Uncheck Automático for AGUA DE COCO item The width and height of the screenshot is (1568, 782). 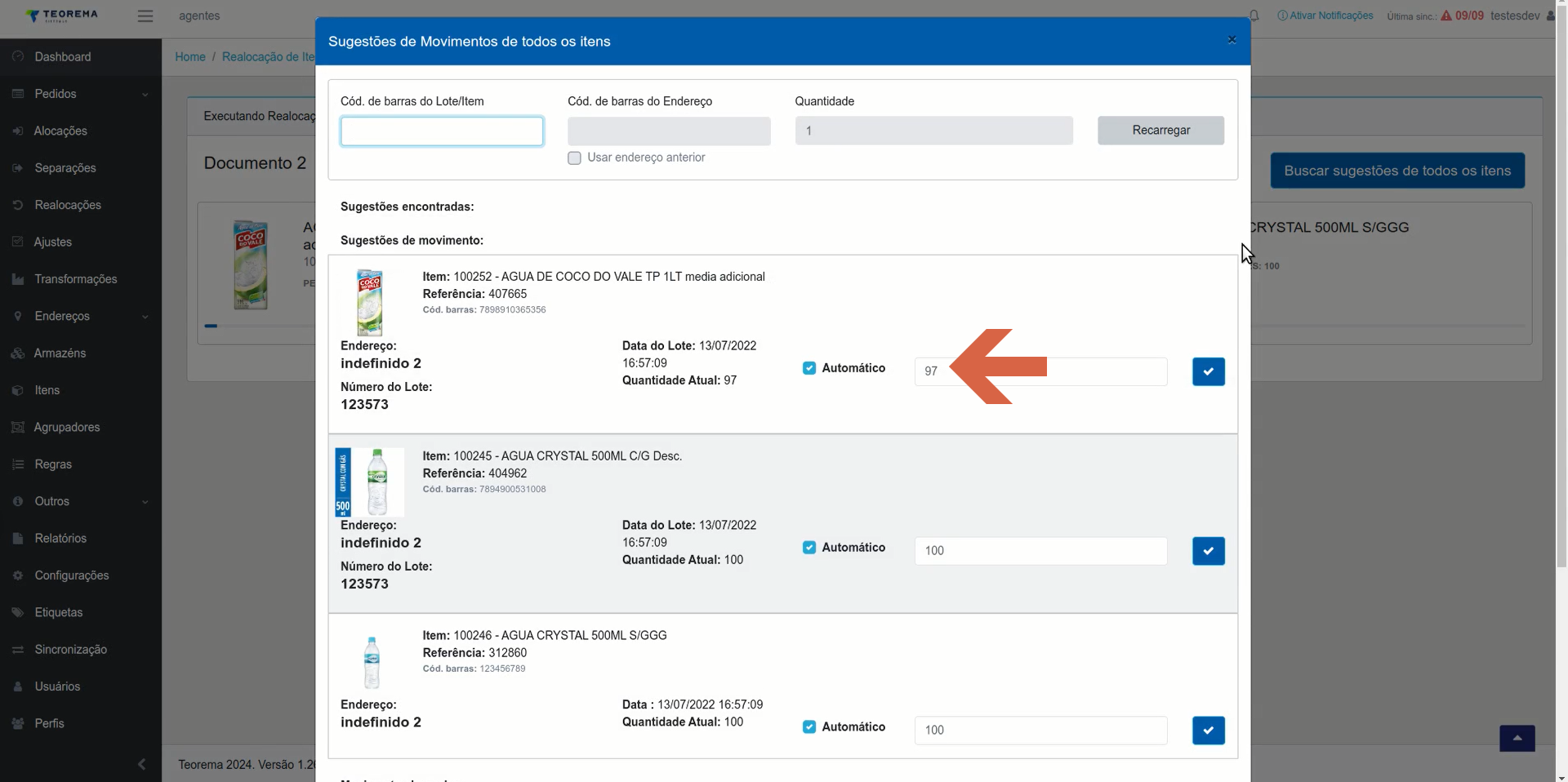809,368
